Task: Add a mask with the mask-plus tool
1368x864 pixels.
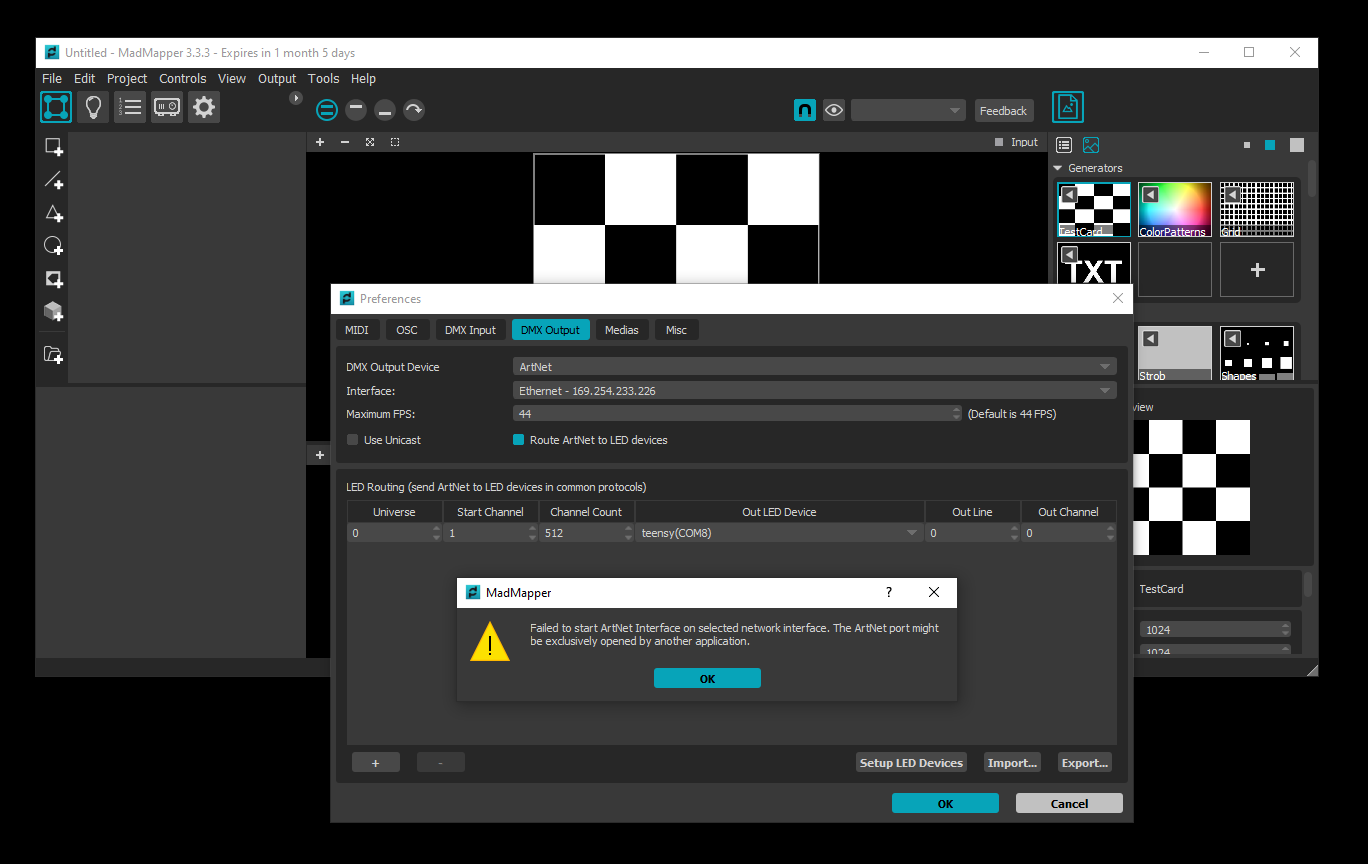Action: tap(54, 279)
